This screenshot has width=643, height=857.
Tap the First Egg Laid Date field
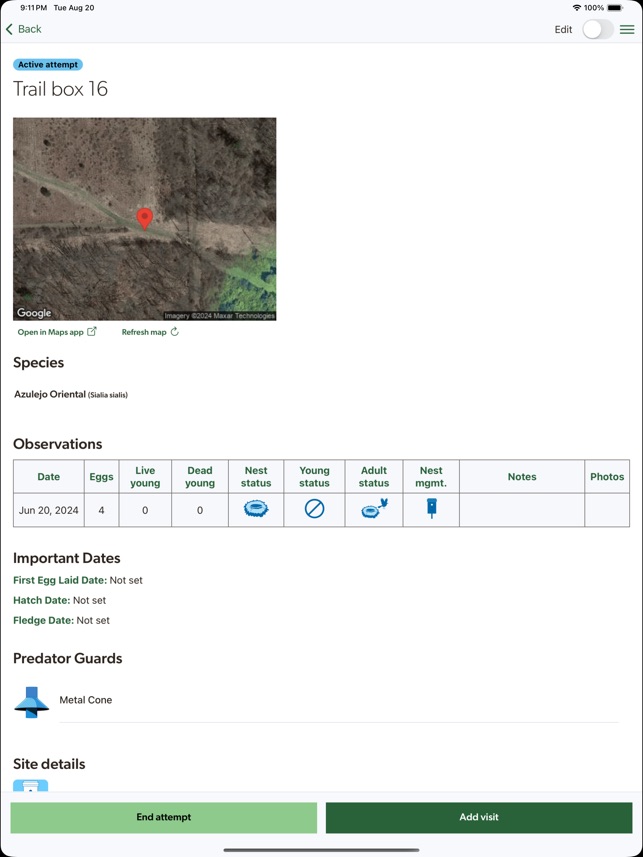click(x=75, y=580)
